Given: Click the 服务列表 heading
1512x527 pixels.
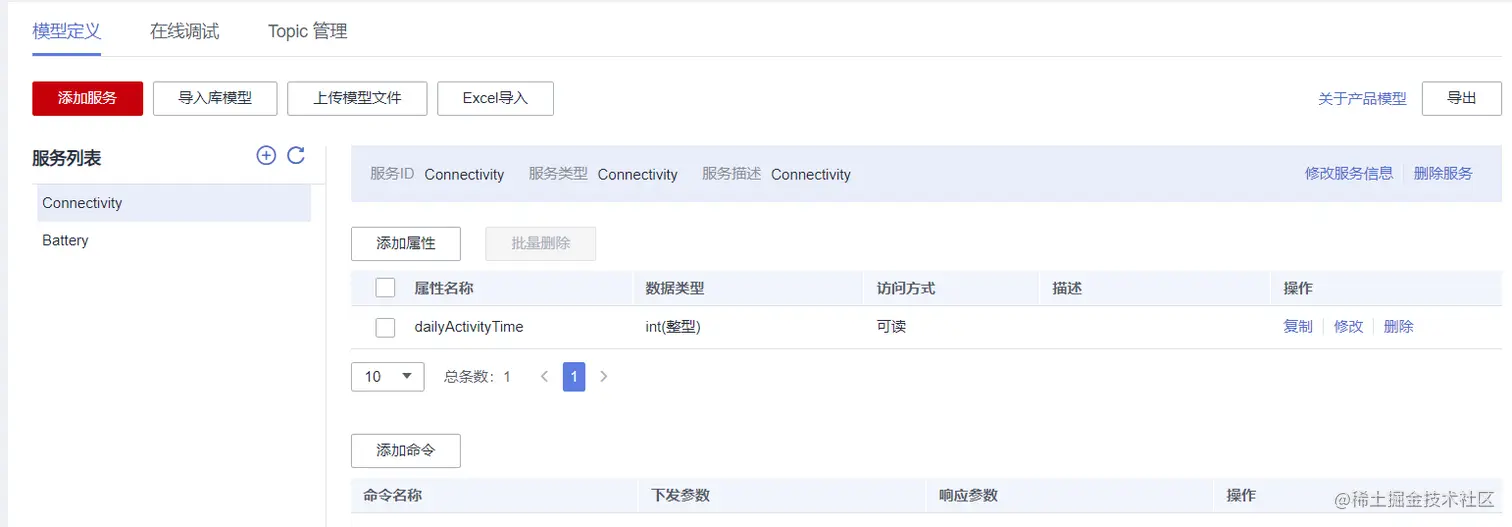Looking at the screenshot, I should point(66,158).
